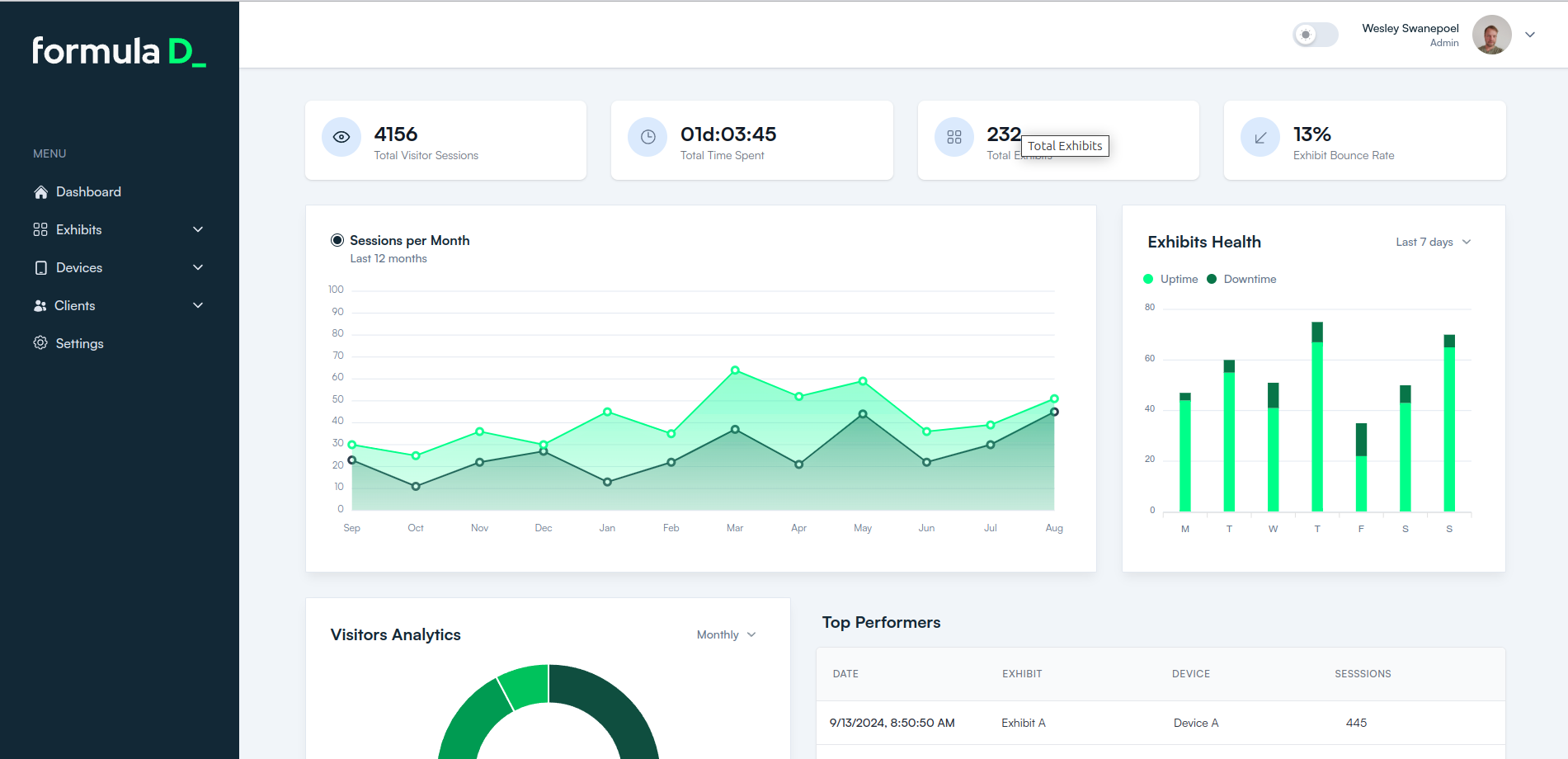Toggle the Downtime legend entry
This screenshot has width=1568, height=759.
click(1241, 279)
